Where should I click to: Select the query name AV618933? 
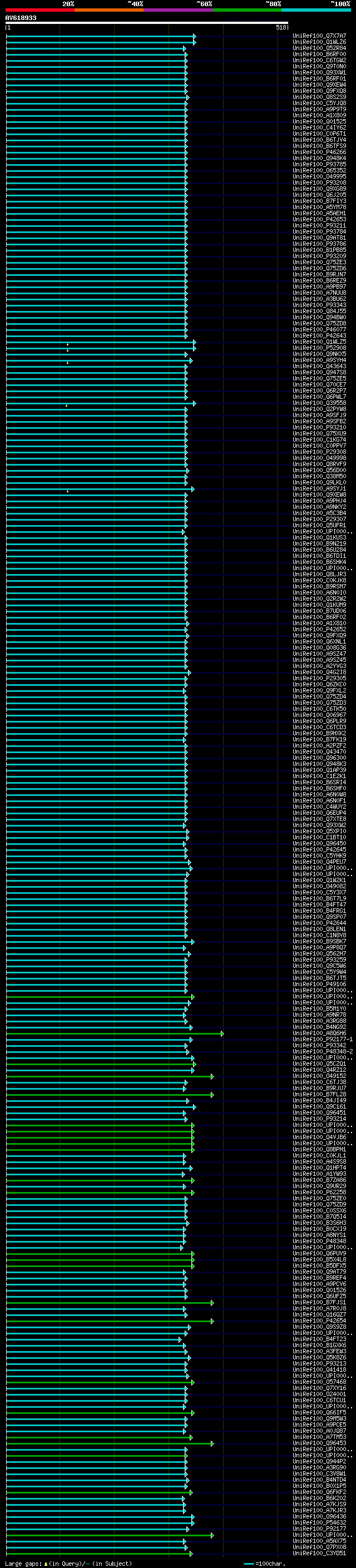[21, 18]
